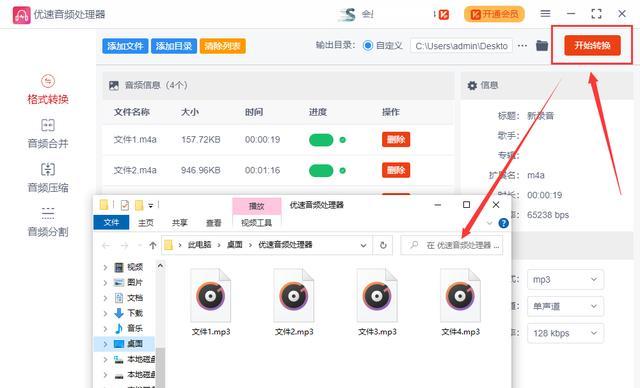Click the navigation pane scroll-up arrow
Viewport: 640px width, 388px height.
point(160,266)
